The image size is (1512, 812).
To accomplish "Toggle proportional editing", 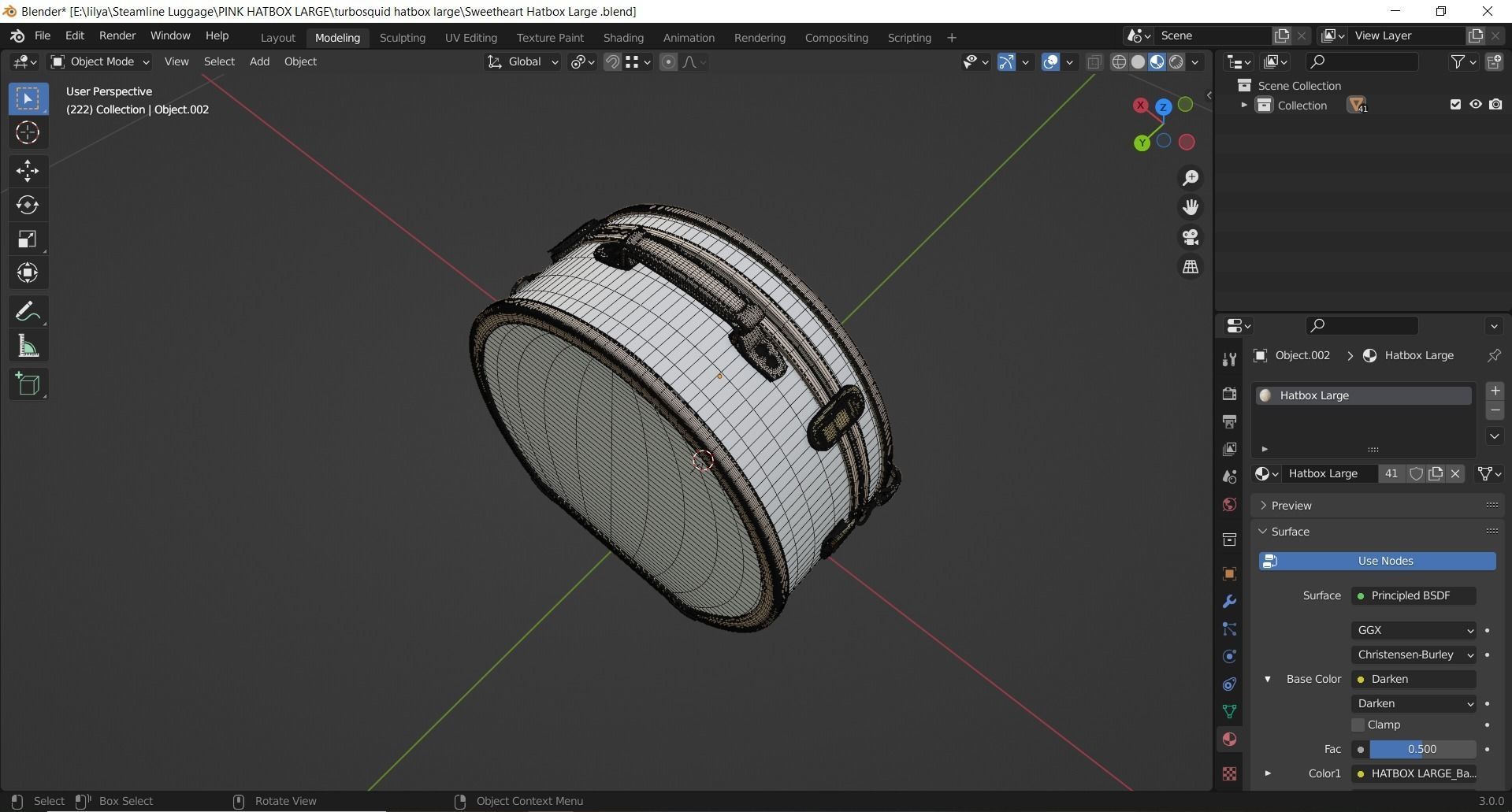I will tap(668, 62).
